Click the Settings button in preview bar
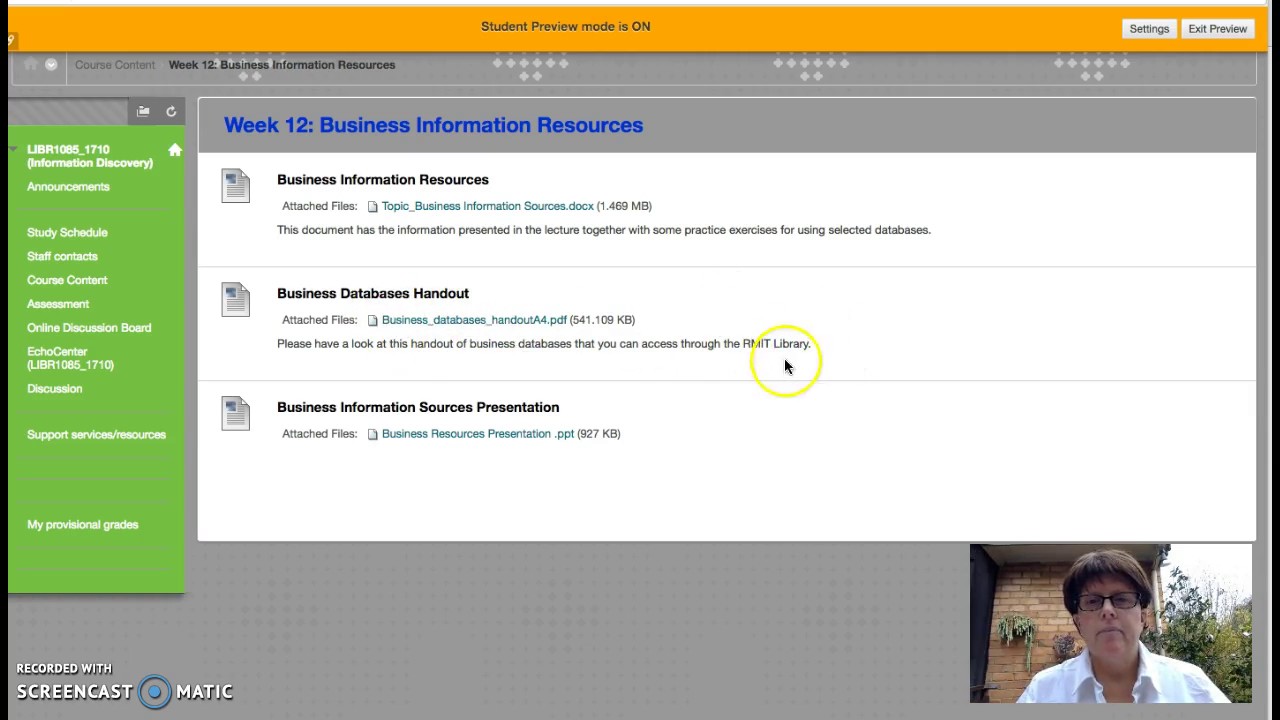 coord(1149,29)
